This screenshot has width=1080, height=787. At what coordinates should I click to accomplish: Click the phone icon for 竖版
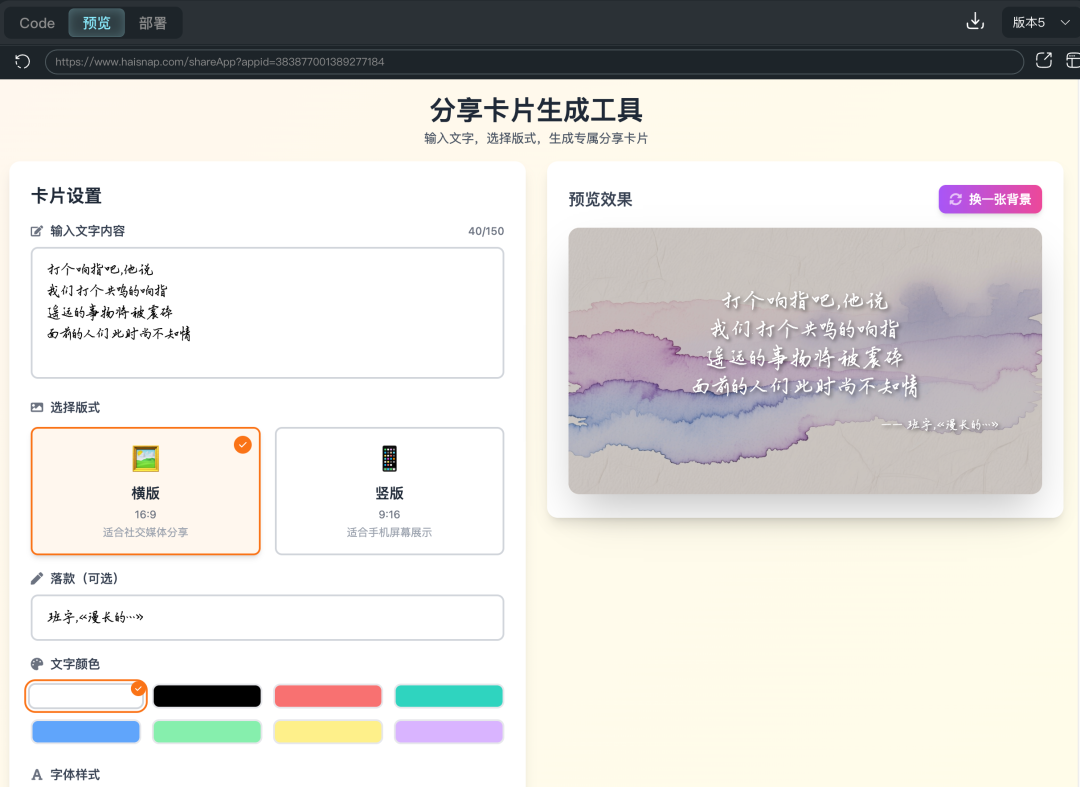pos(389,459)
